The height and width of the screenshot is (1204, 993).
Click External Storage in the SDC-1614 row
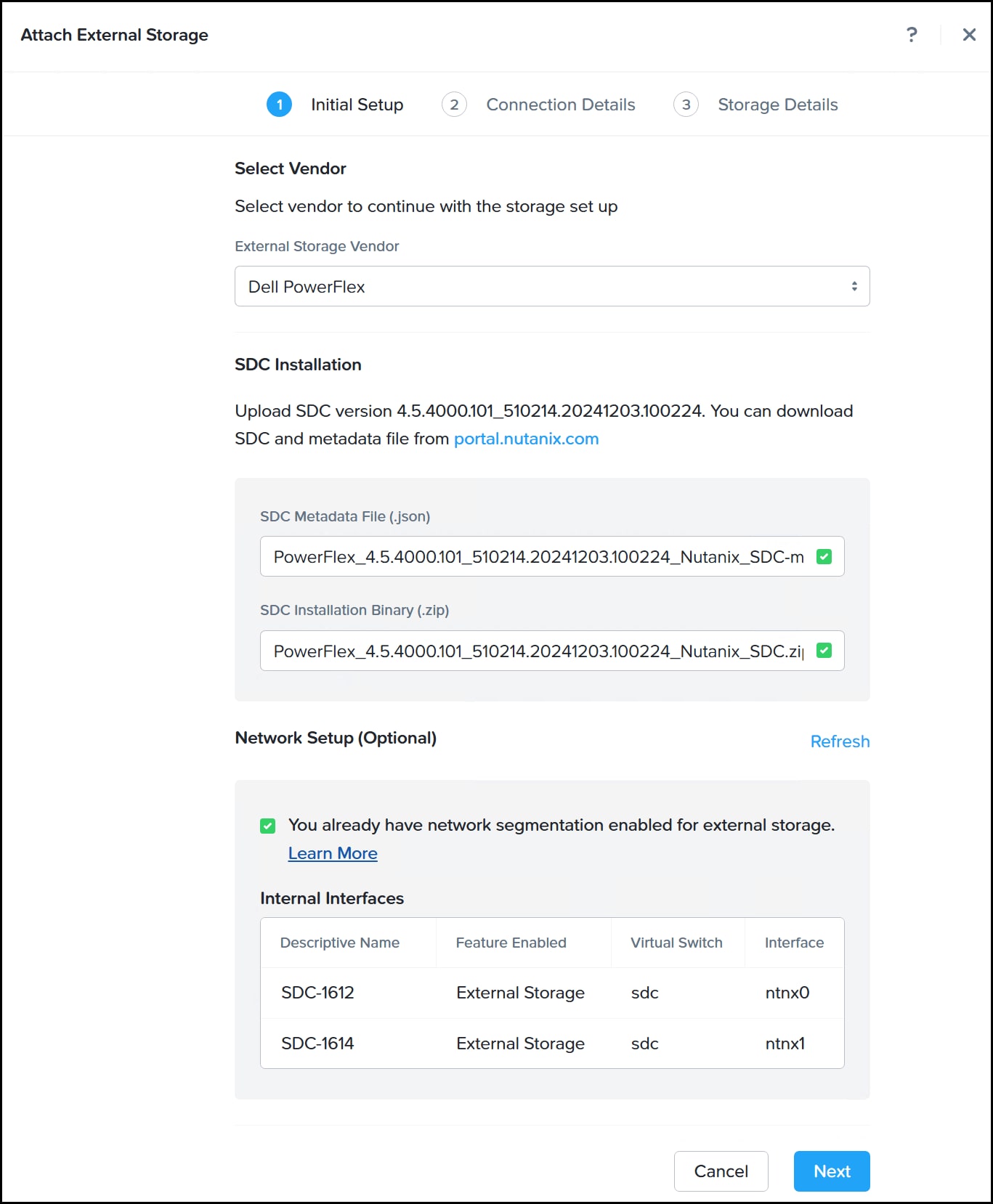click(x=520, y=1044)
